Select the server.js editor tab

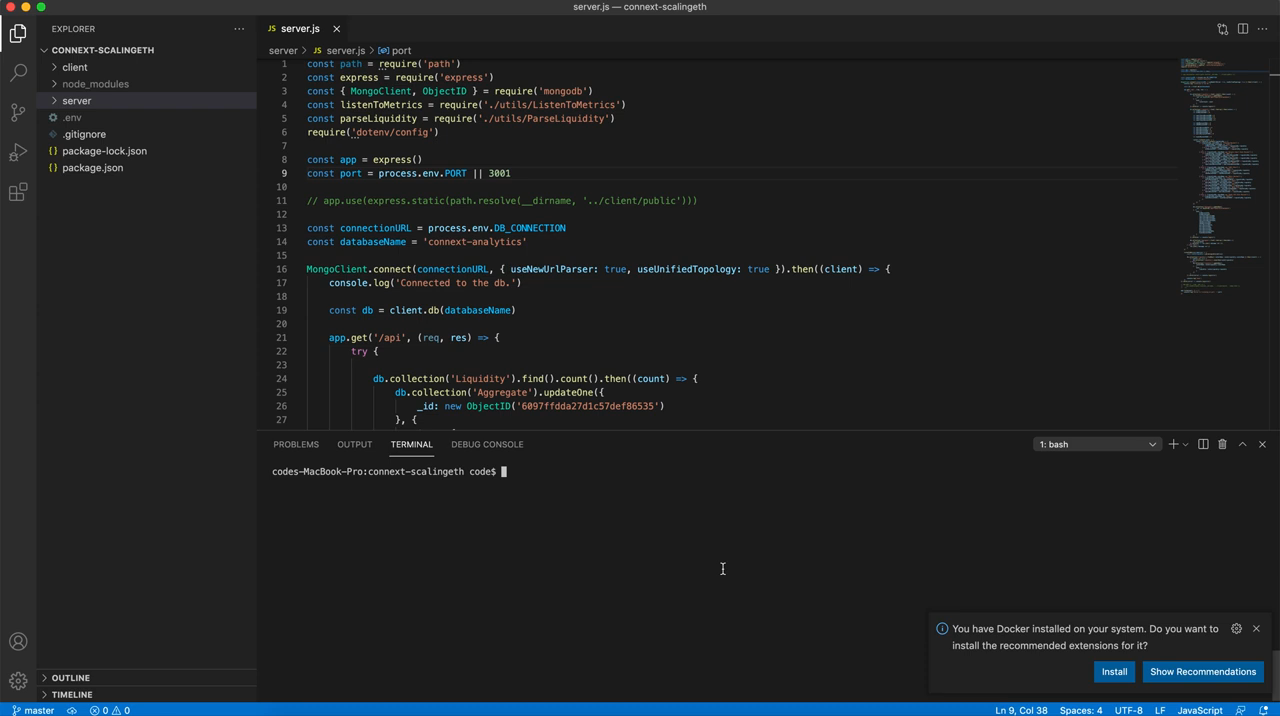point(300,29)
